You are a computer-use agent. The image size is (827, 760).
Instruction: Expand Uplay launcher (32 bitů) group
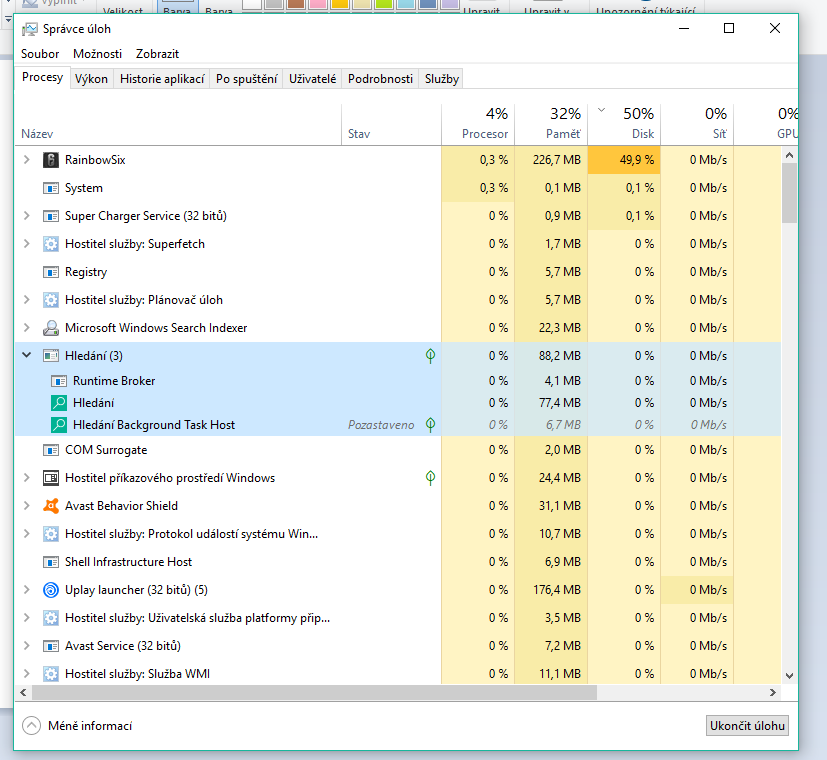click(26, 590)
